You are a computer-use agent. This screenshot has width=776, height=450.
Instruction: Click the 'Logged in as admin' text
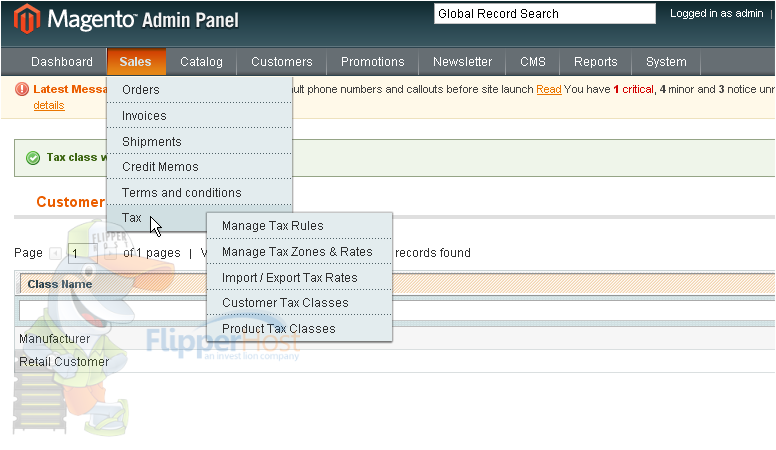coord(717,13)
